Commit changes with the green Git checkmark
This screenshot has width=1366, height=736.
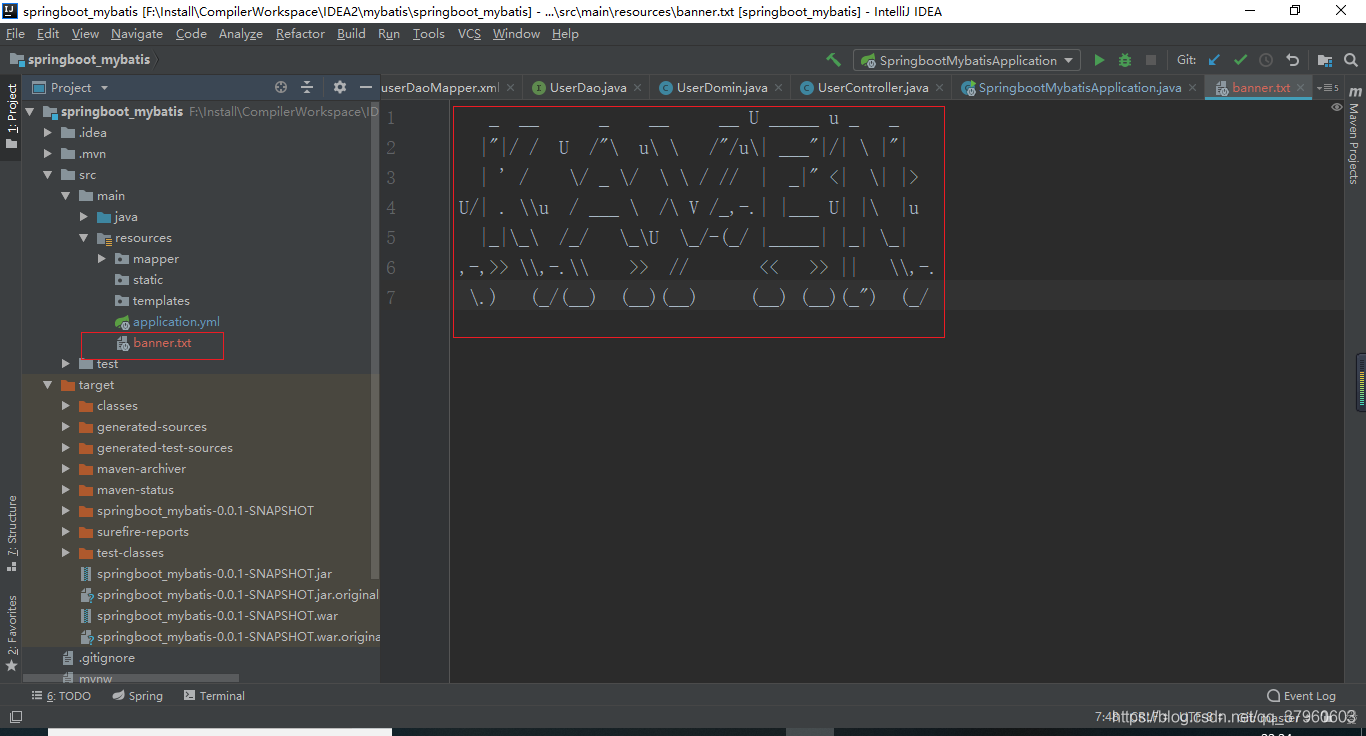pos(1241,60)
